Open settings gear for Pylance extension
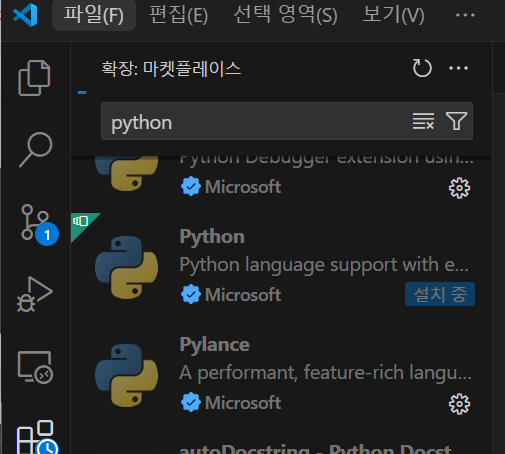The image size is (505, 454). point(459,404)
